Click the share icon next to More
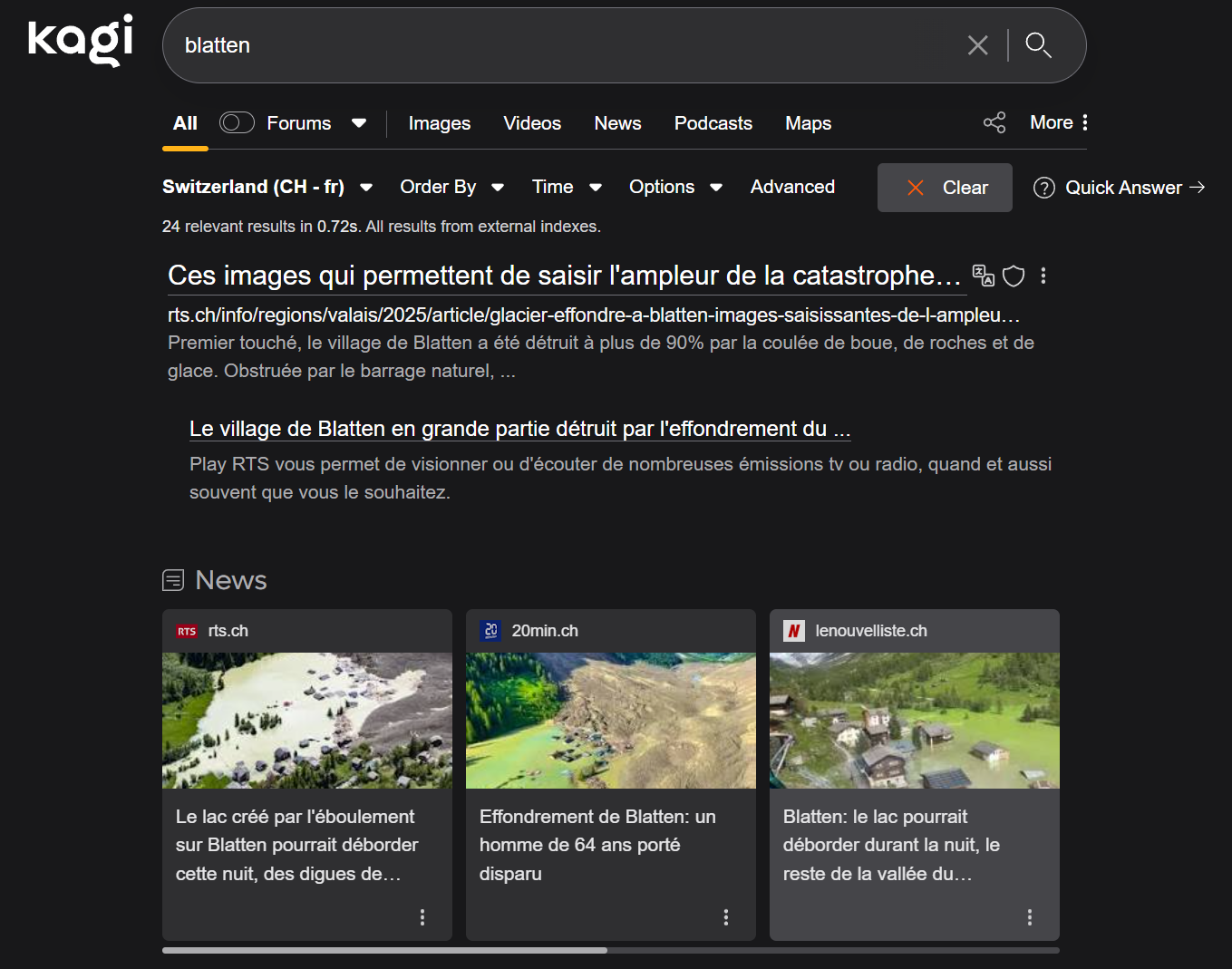The width and height of the screenshot is (1232, 969). [x=994, y=123]
